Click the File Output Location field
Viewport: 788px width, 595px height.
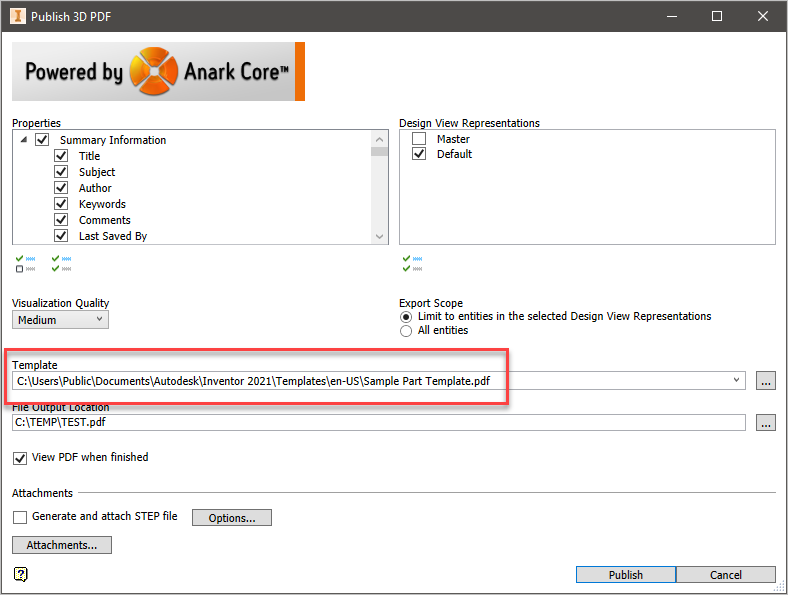pyautogui.click(x=378, y=422)
